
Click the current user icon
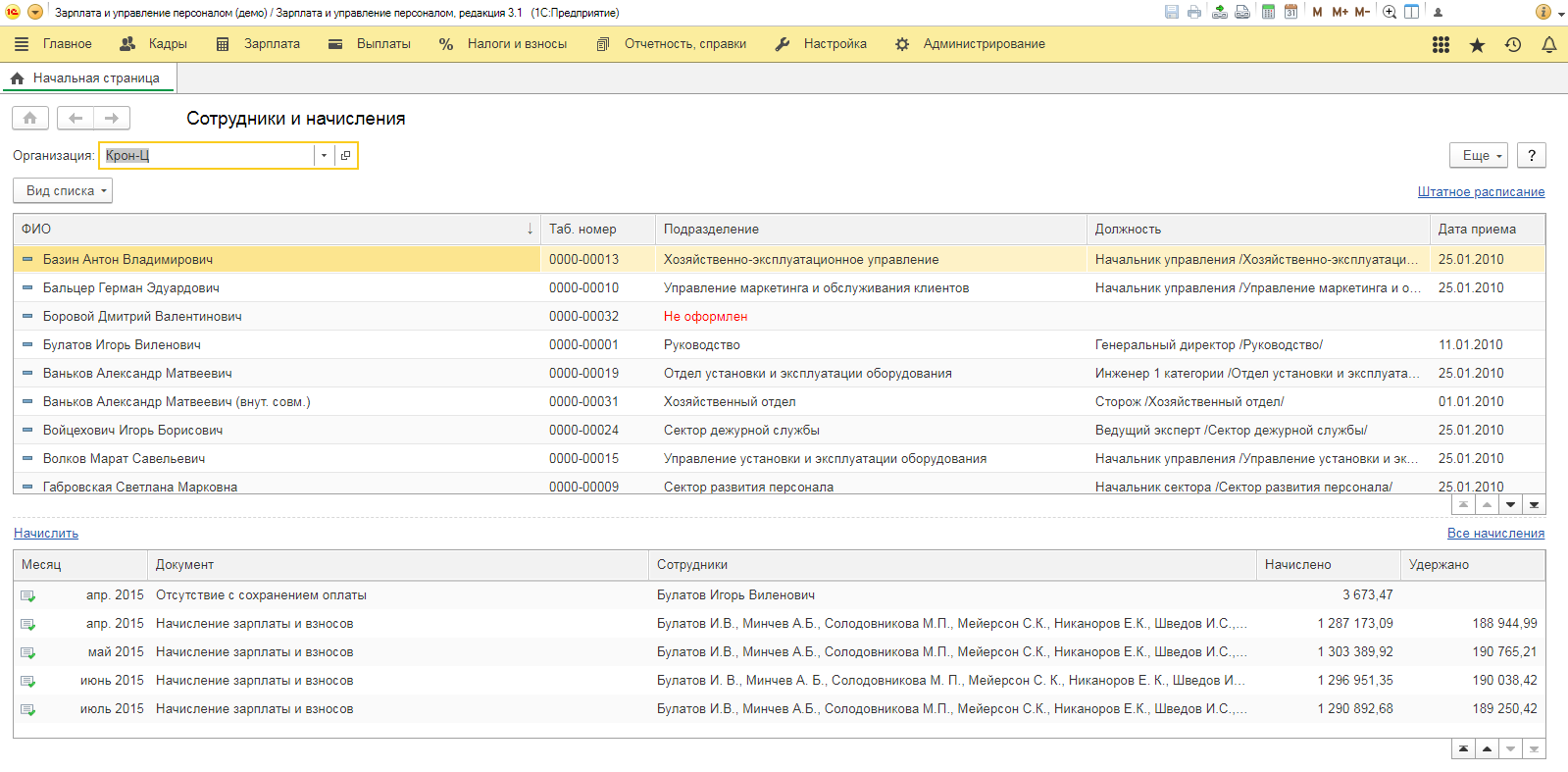click(1438, 13)
